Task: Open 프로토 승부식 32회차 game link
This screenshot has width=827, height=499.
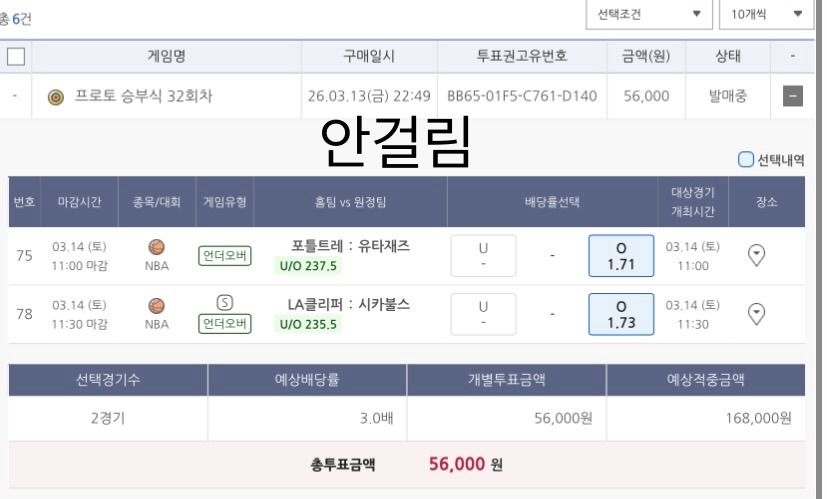Action: point(144,97)
